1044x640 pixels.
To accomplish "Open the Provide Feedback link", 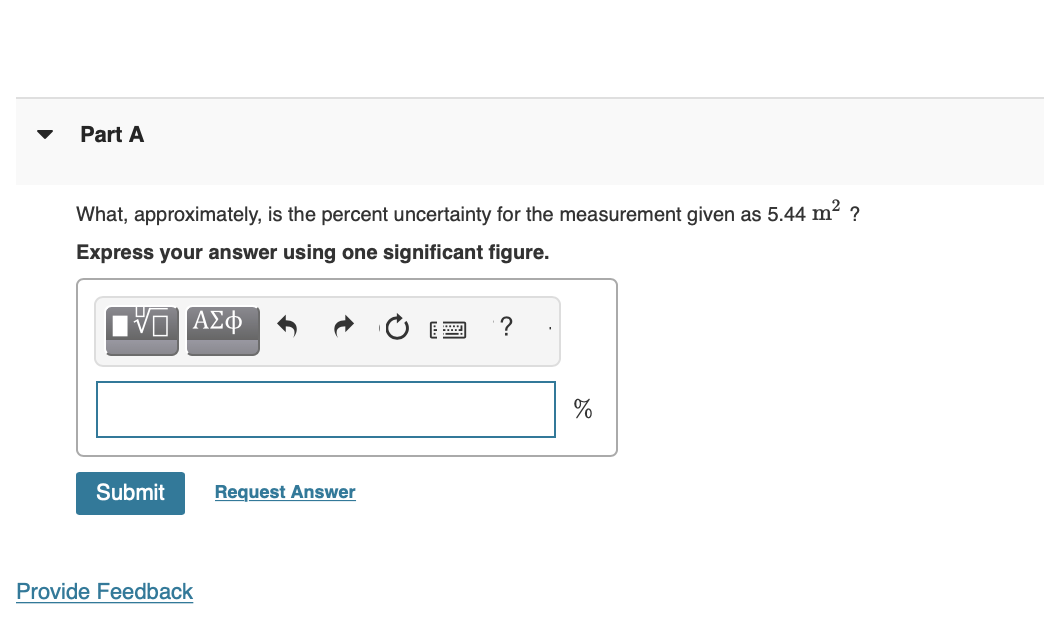I will [x=105, y=591].
